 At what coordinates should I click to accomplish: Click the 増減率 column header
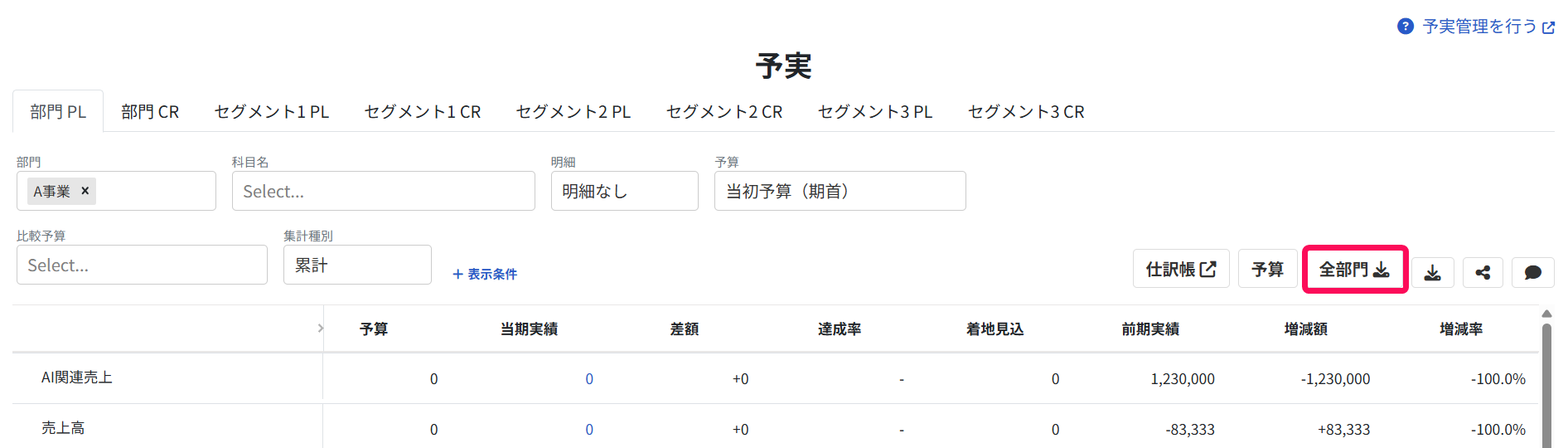(x=1461, y=329)
